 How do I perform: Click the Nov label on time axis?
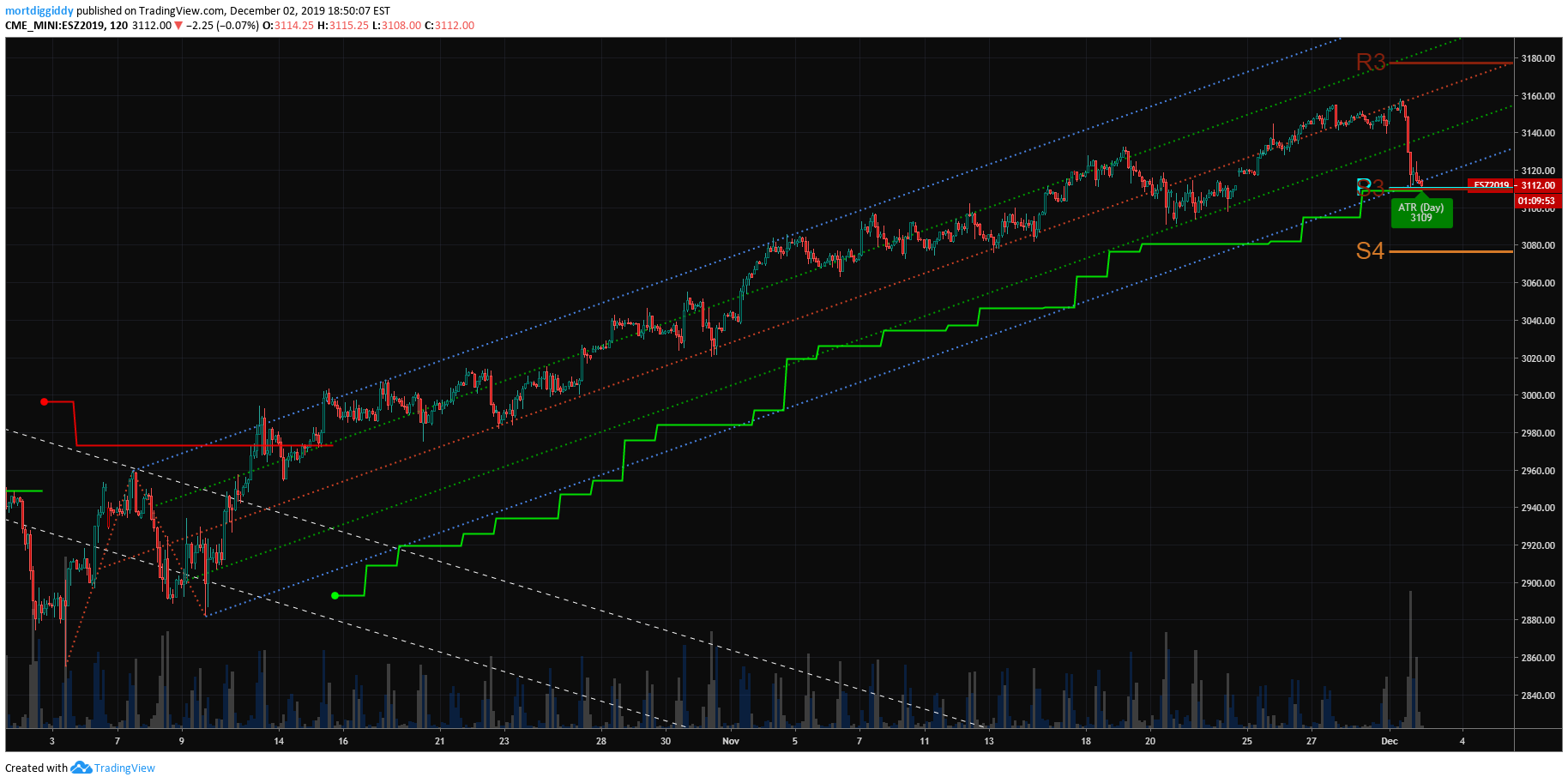pyautogui.click(x=731, y=741)
